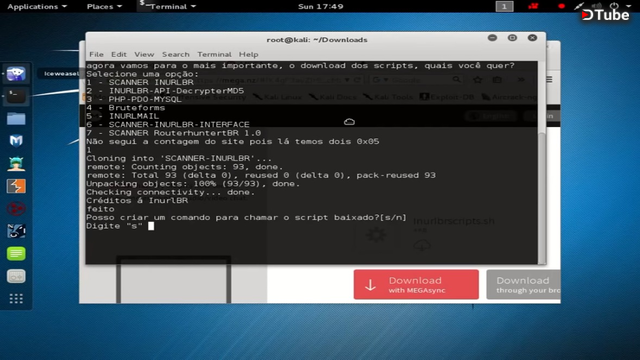The width and height of the screenshot is (640, 360).
Task: Open the terminal Search menu
Action: (176, 54)
